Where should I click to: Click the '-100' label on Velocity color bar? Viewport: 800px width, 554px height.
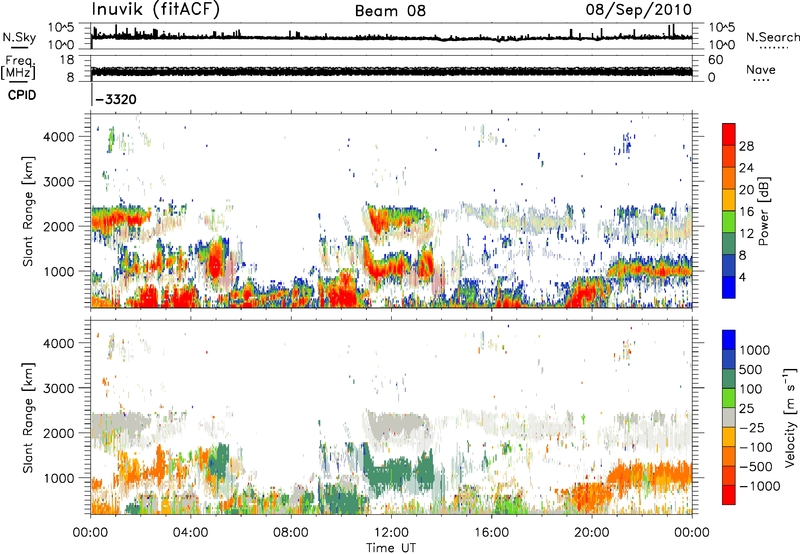[x=756, y=447]
